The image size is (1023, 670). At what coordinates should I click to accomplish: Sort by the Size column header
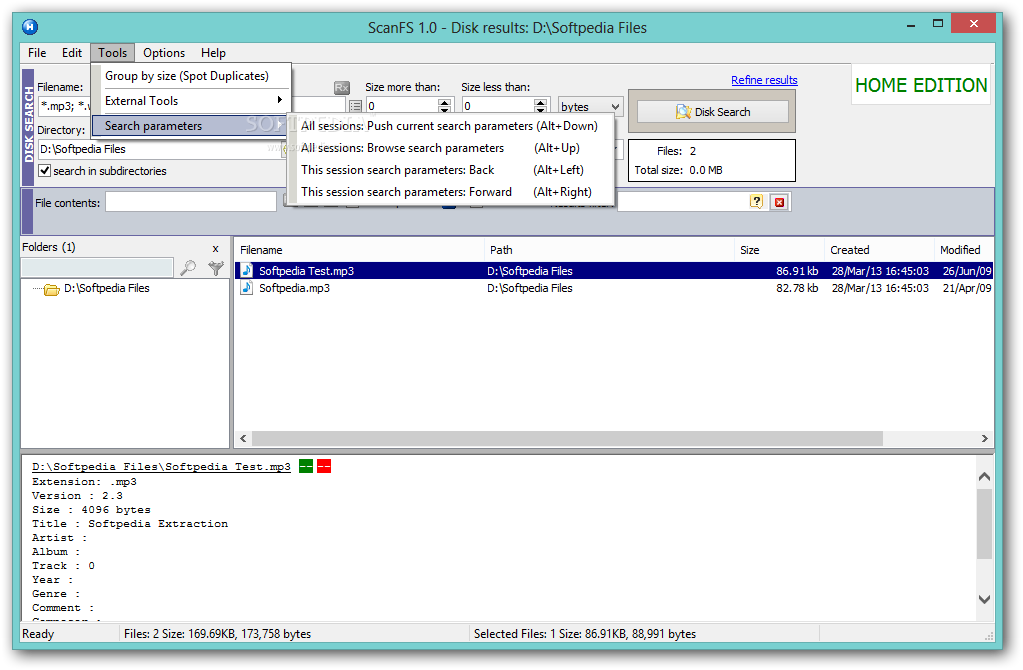pos(779,250)
